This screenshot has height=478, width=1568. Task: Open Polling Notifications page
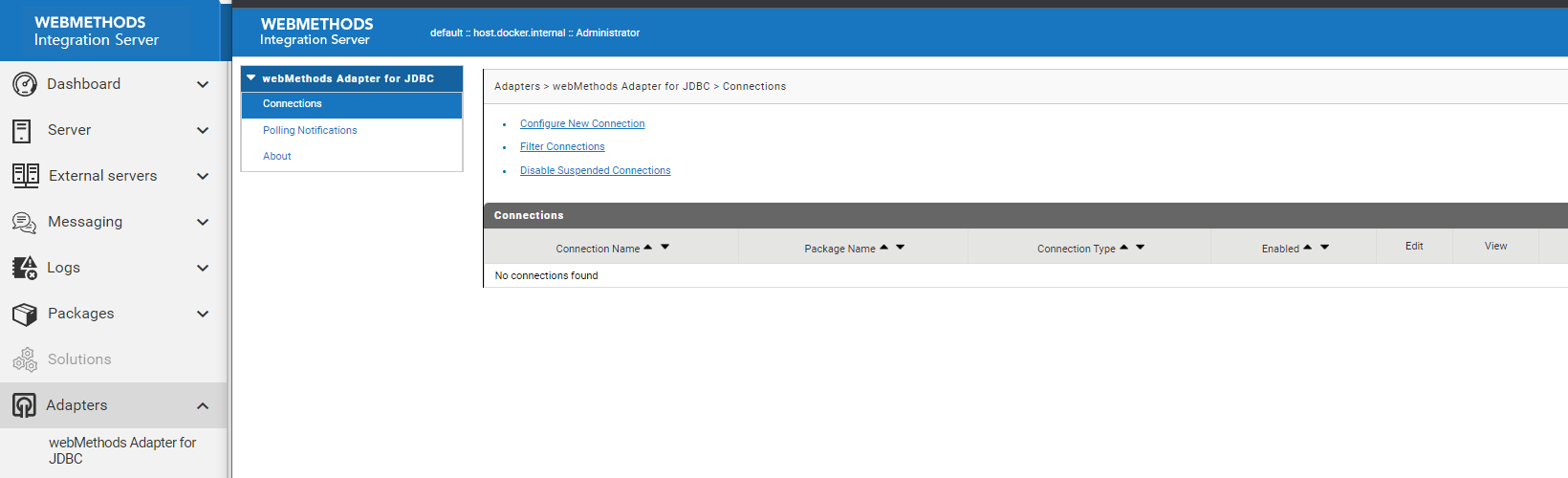(310, 130)
